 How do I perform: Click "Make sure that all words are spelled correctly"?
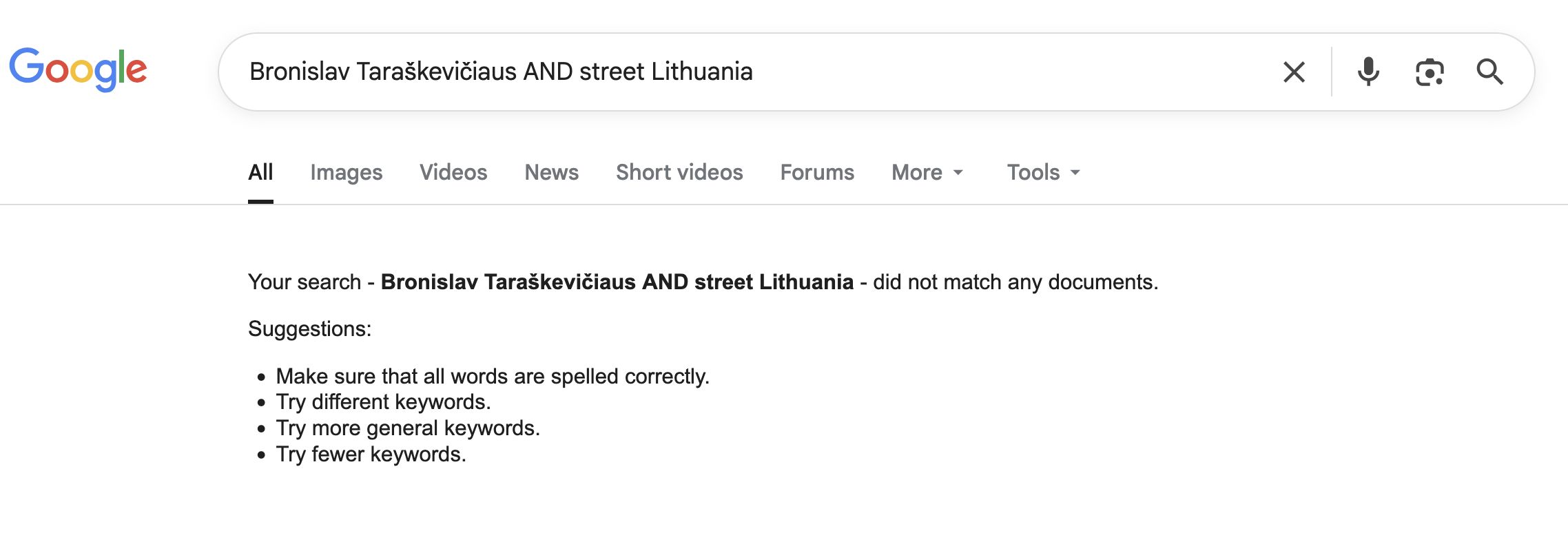coord(492,377)
